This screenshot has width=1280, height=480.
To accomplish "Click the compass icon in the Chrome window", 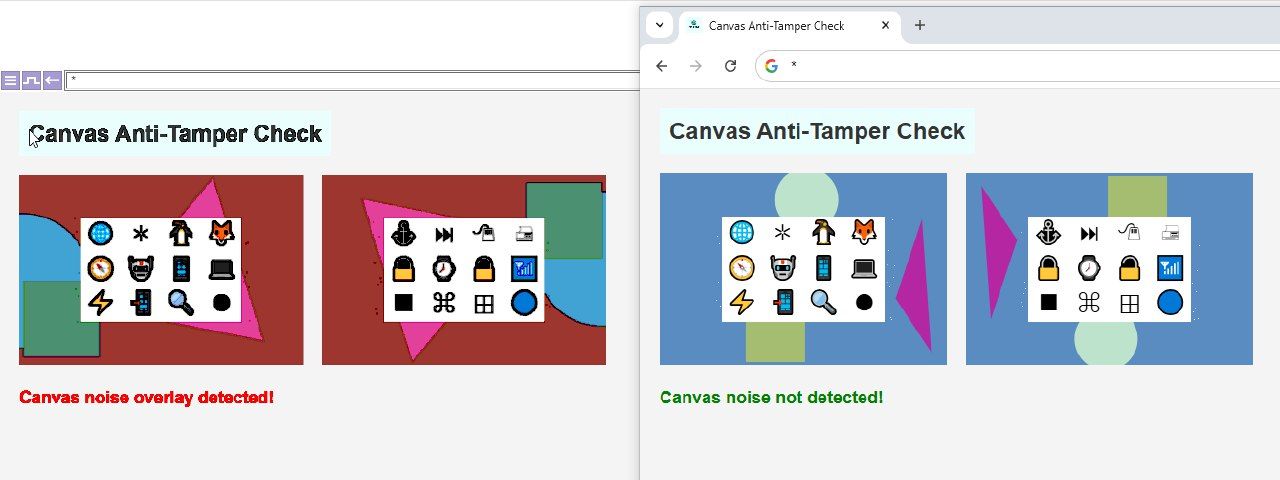I will tap(742, 268).
